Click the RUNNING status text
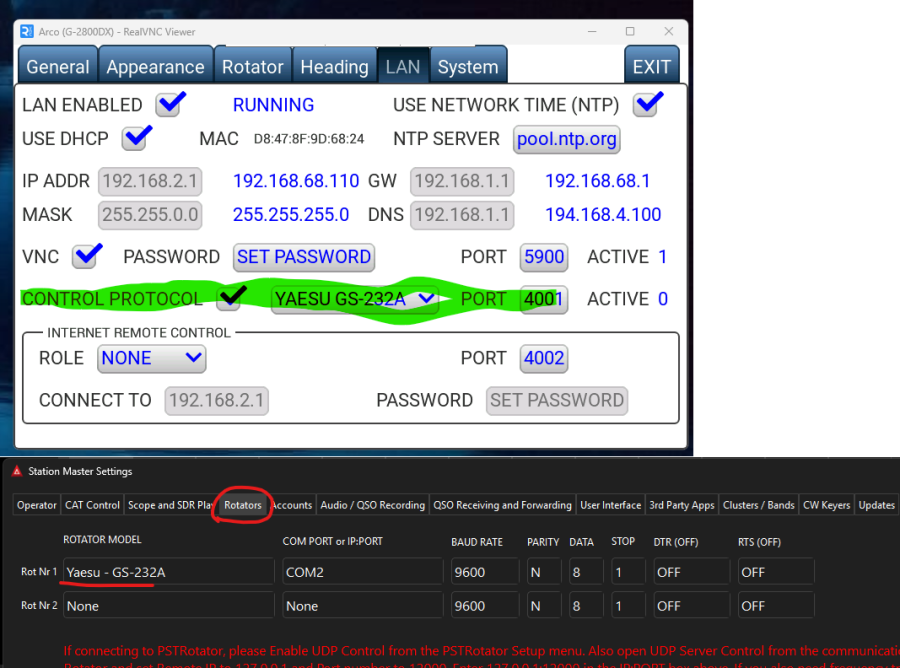 pos(273,105)
